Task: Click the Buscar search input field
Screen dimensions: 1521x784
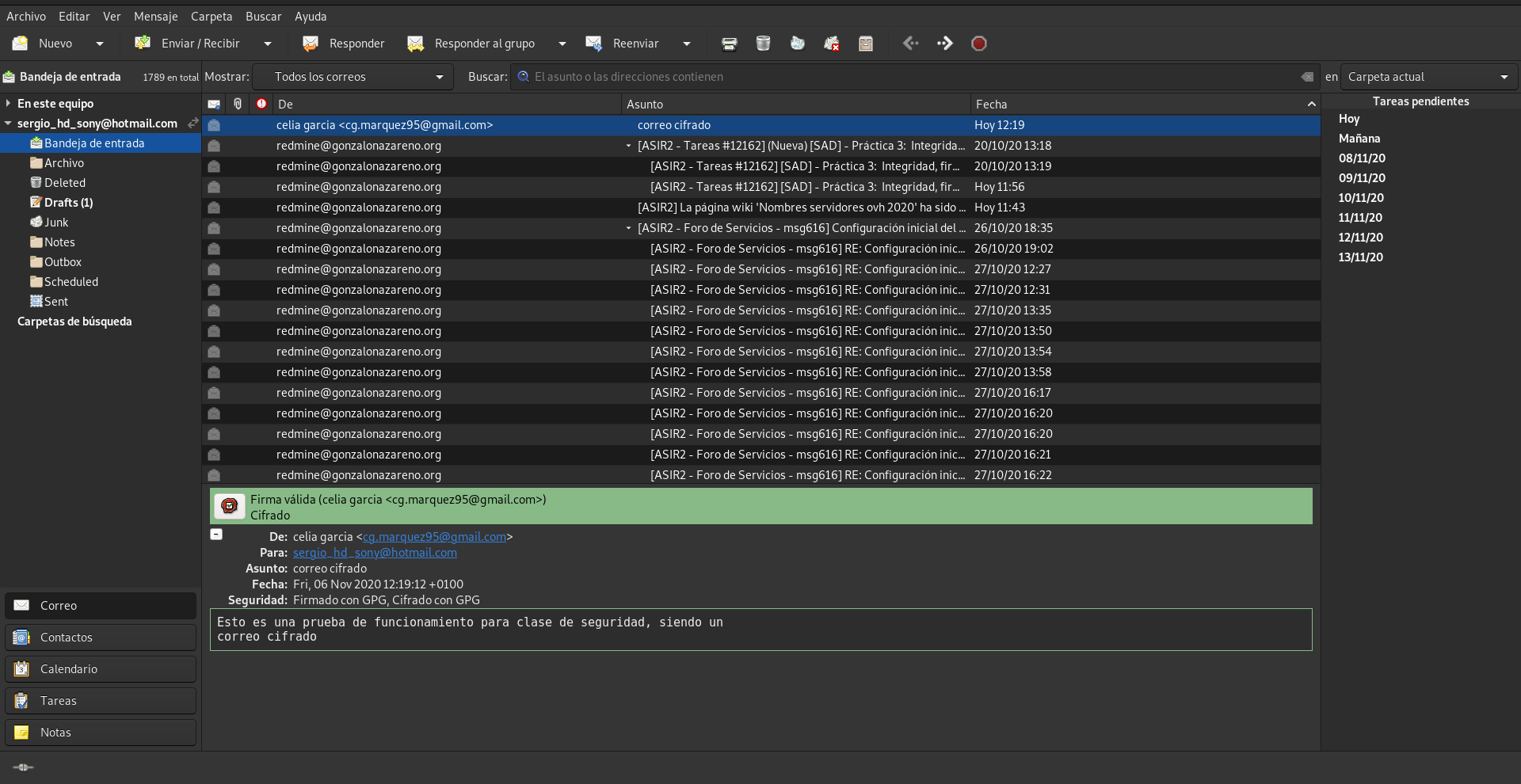Action: coord(911,77)
